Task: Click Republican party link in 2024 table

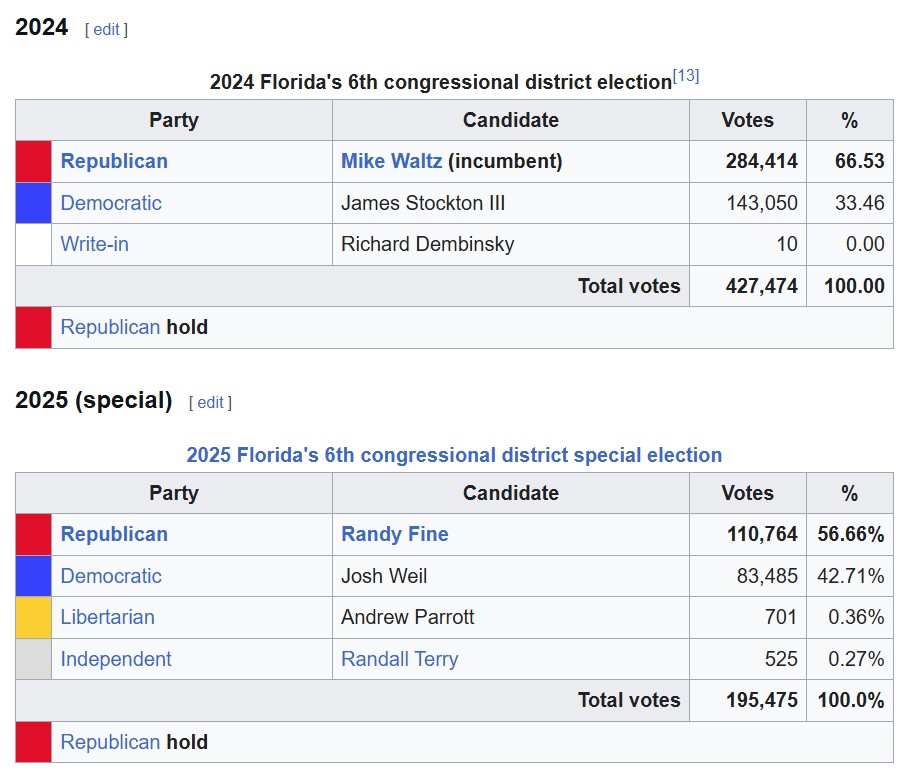Action: coord(114,161)
